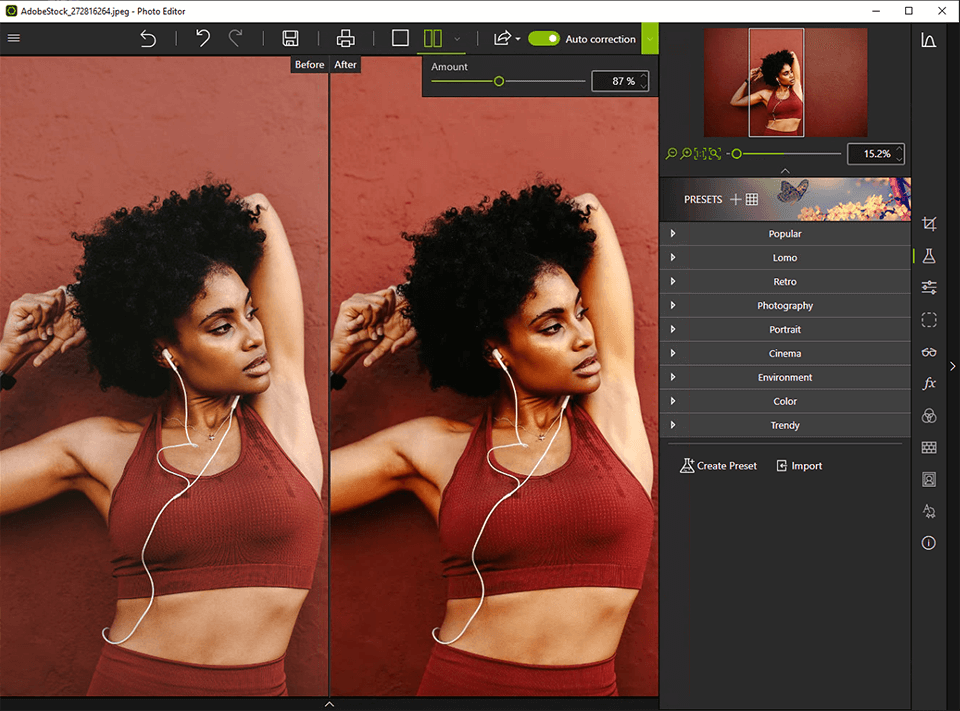Click the Create Preset button
Screen dimensions: 960x711
point(718,466)
